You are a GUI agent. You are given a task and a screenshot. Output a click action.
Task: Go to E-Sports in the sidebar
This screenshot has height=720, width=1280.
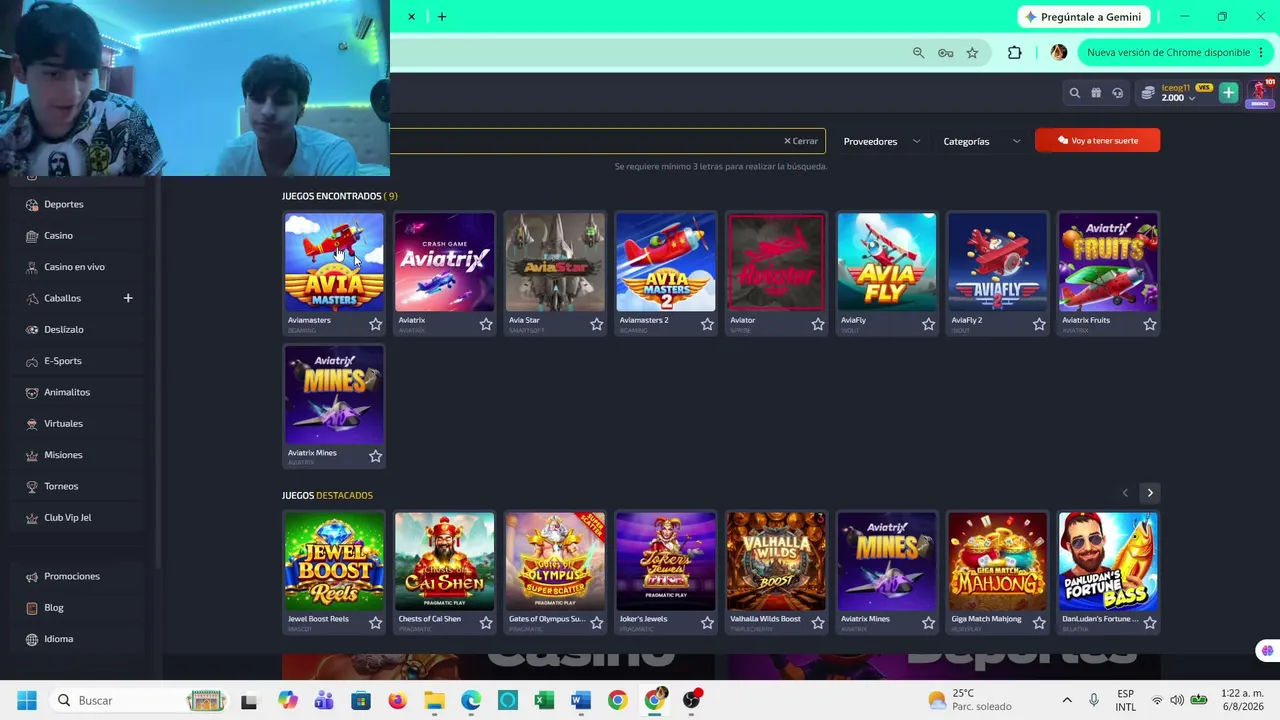(x=63, y=361)
